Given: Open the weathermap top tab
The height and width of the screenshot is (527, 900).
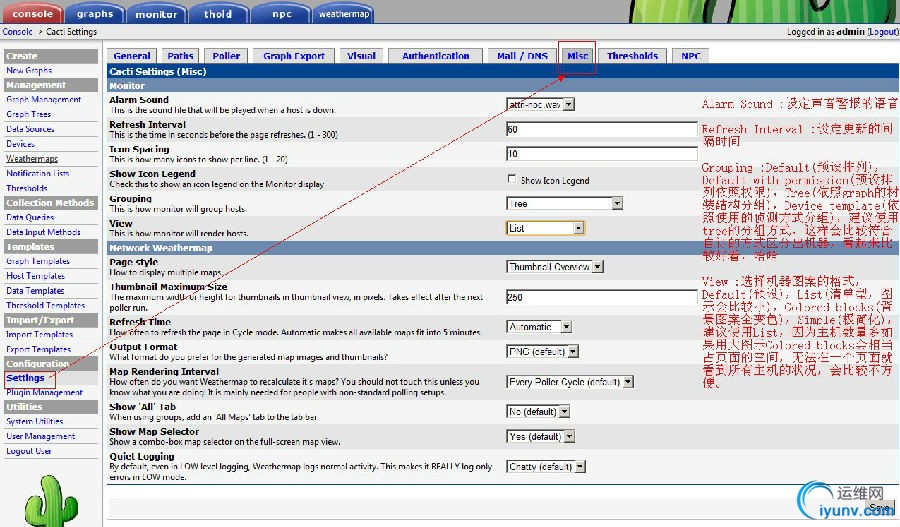Looking at the screenshot, I should (344, 13).
